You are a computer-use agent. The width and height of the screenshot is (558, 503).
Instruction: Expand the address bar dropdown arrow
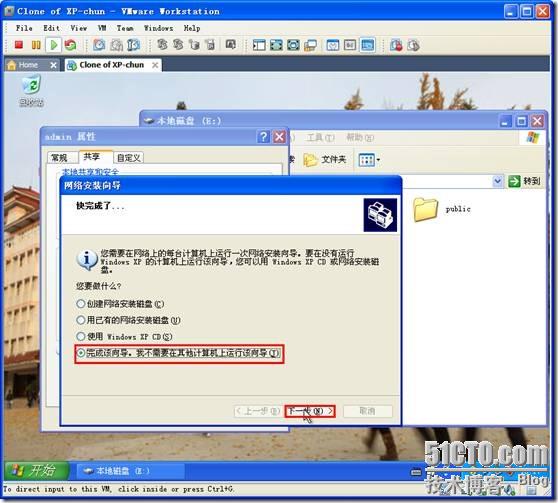pyautogui.click(x=498, y=181)
